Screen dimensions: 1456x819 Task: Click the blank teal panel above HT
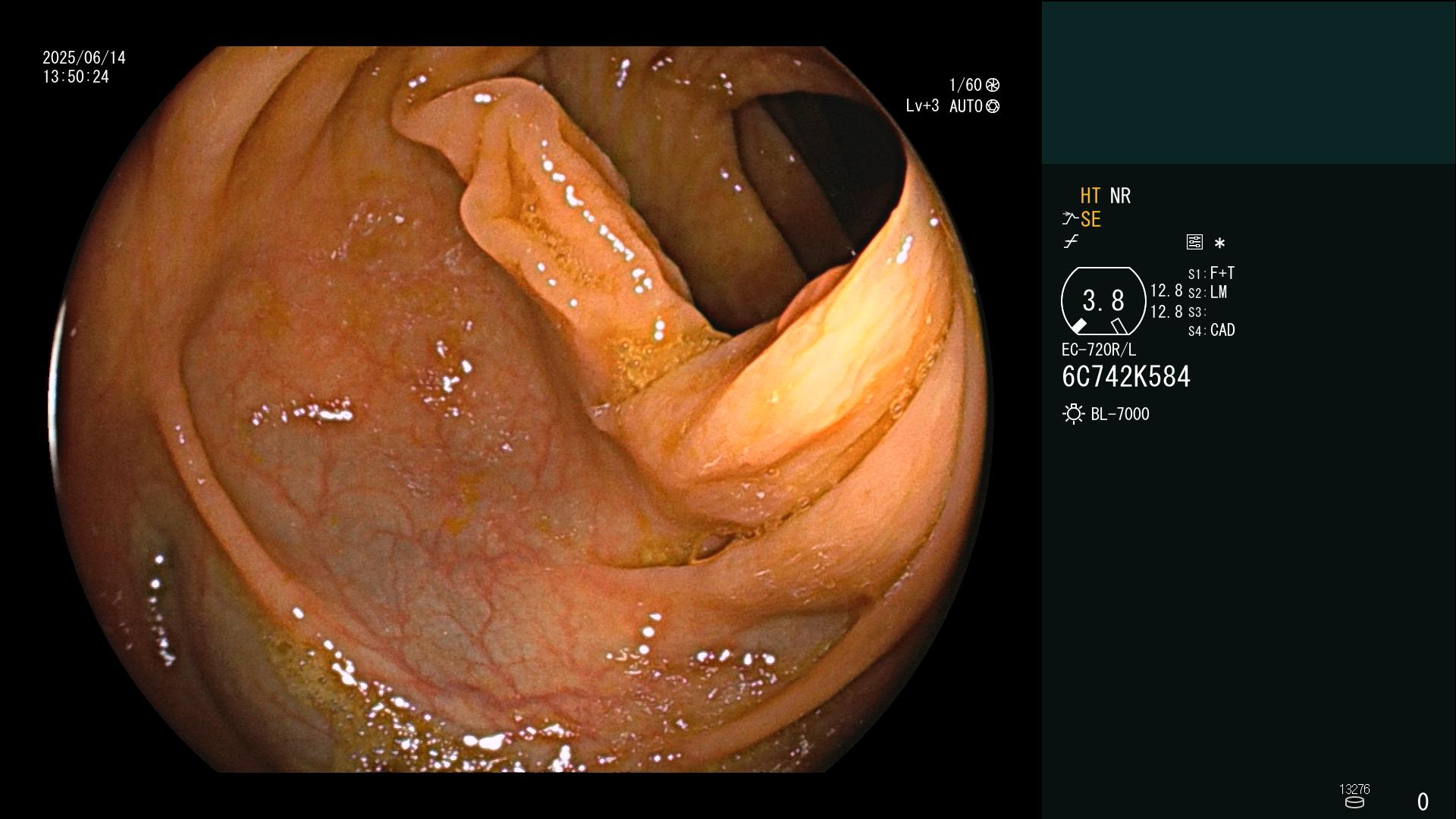(1248, 82)
